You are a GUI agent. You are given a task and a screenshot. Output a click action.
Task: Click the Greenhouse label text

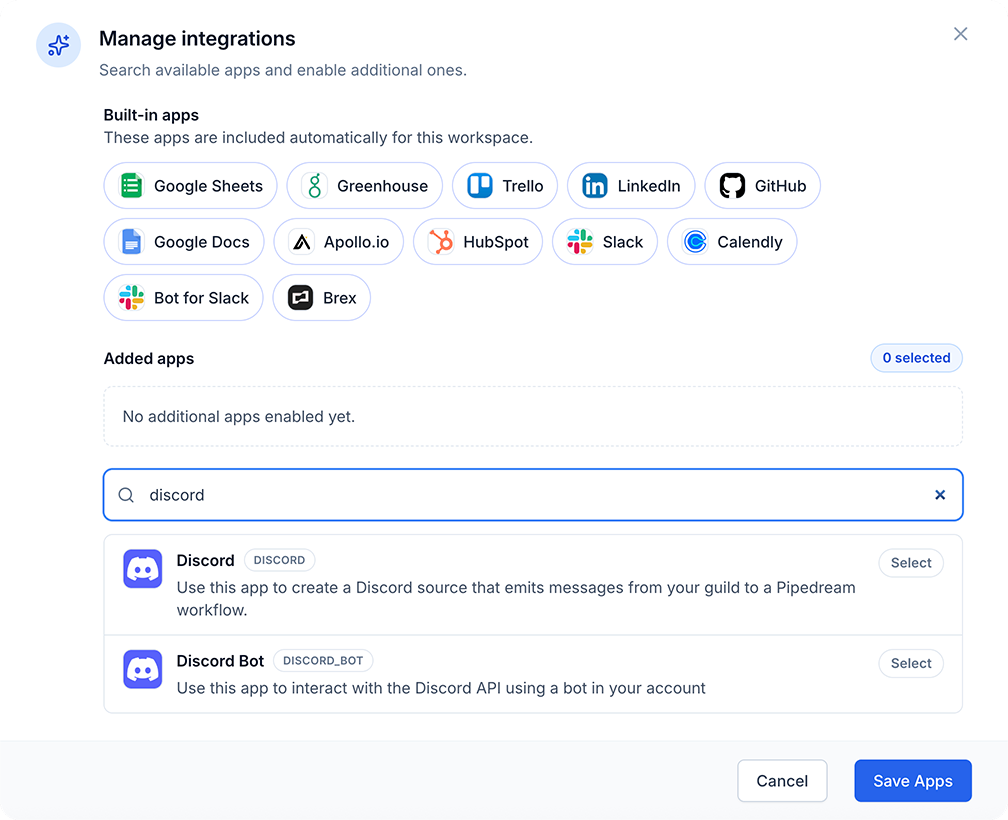[x=382, y=186]
